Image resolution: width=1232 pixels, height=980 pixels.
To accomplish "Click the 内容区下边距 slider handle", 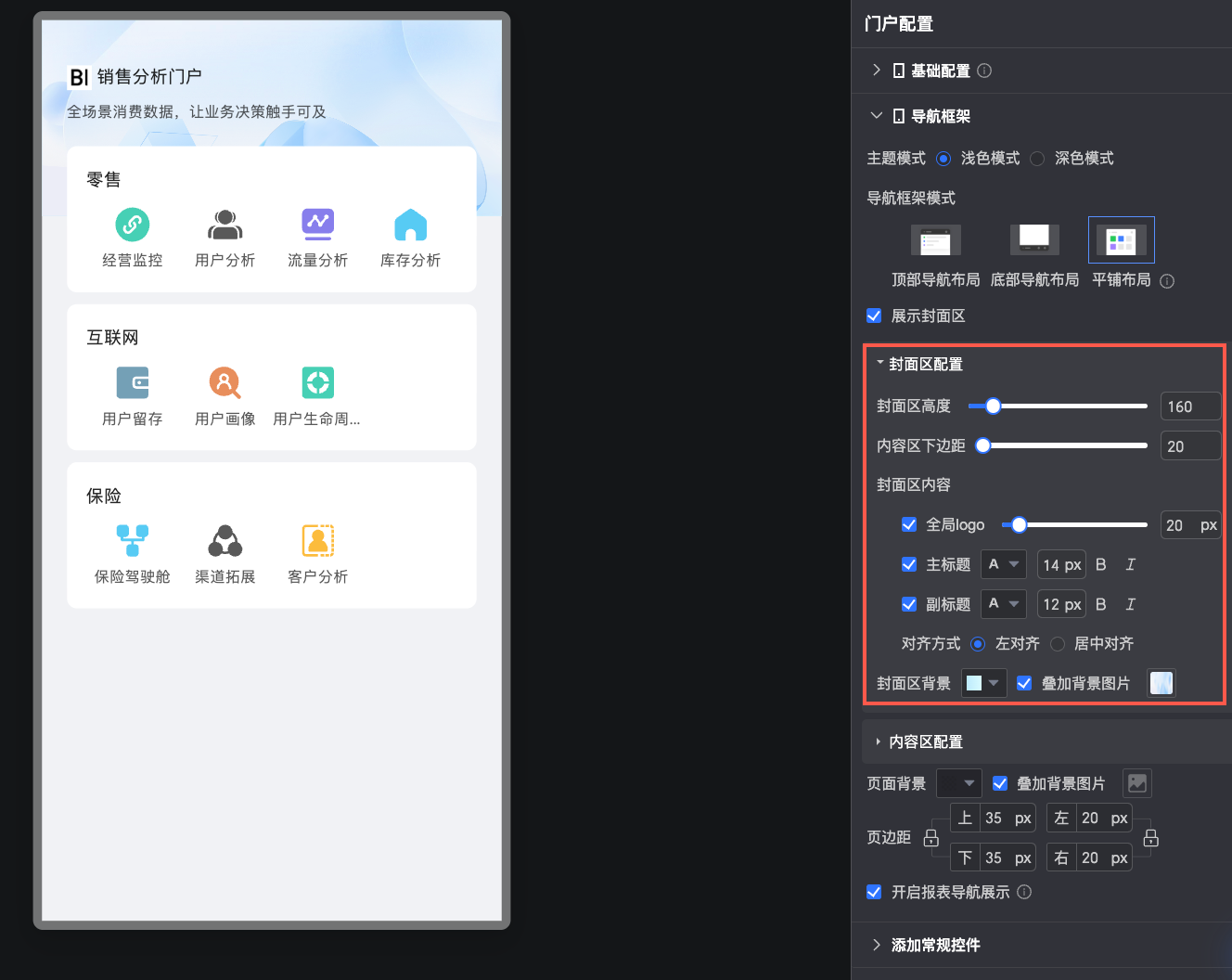I will pos(983,445).
